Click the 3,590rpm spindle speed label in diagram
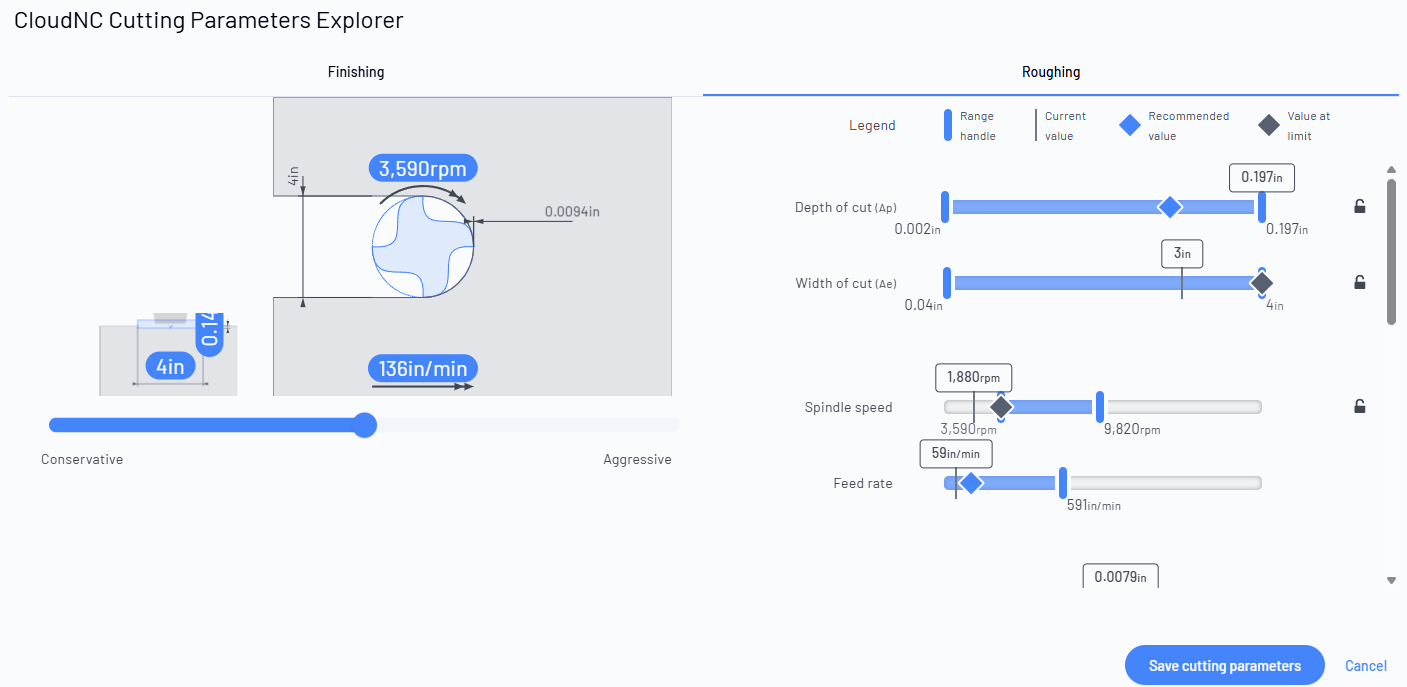The height and width of the screenshot is (687, 1407). point(423,168)
